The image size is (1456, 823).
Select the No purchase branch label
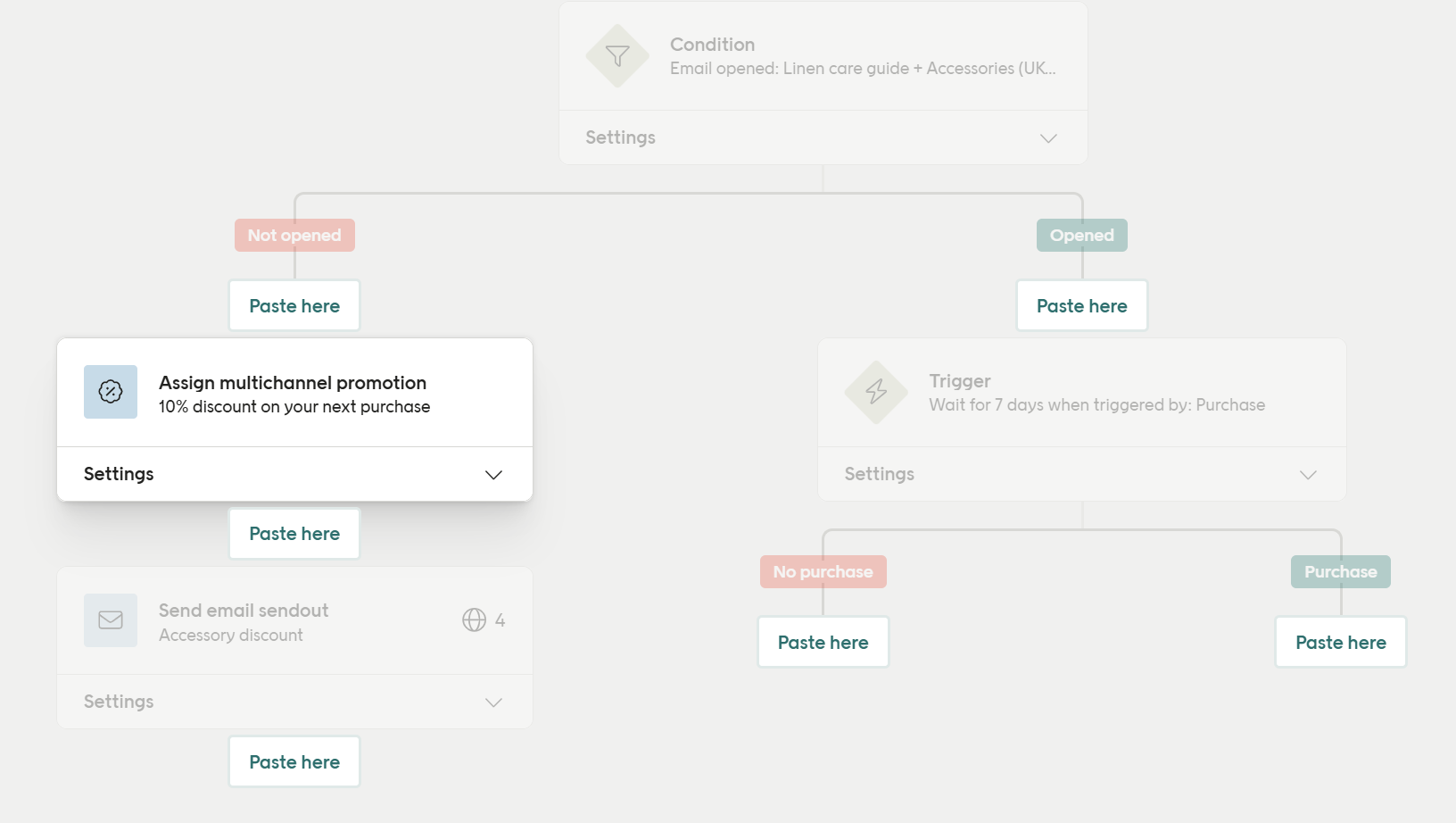(823, 572)
